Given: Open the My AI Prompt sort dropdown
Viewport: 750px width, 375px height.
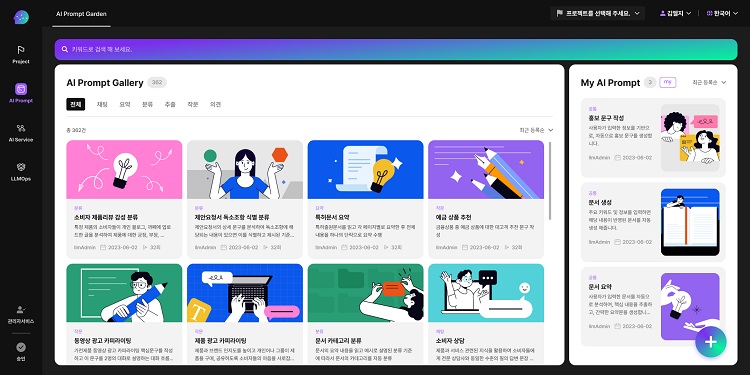Looking at the screenshot, I should [x=709, y=82].
